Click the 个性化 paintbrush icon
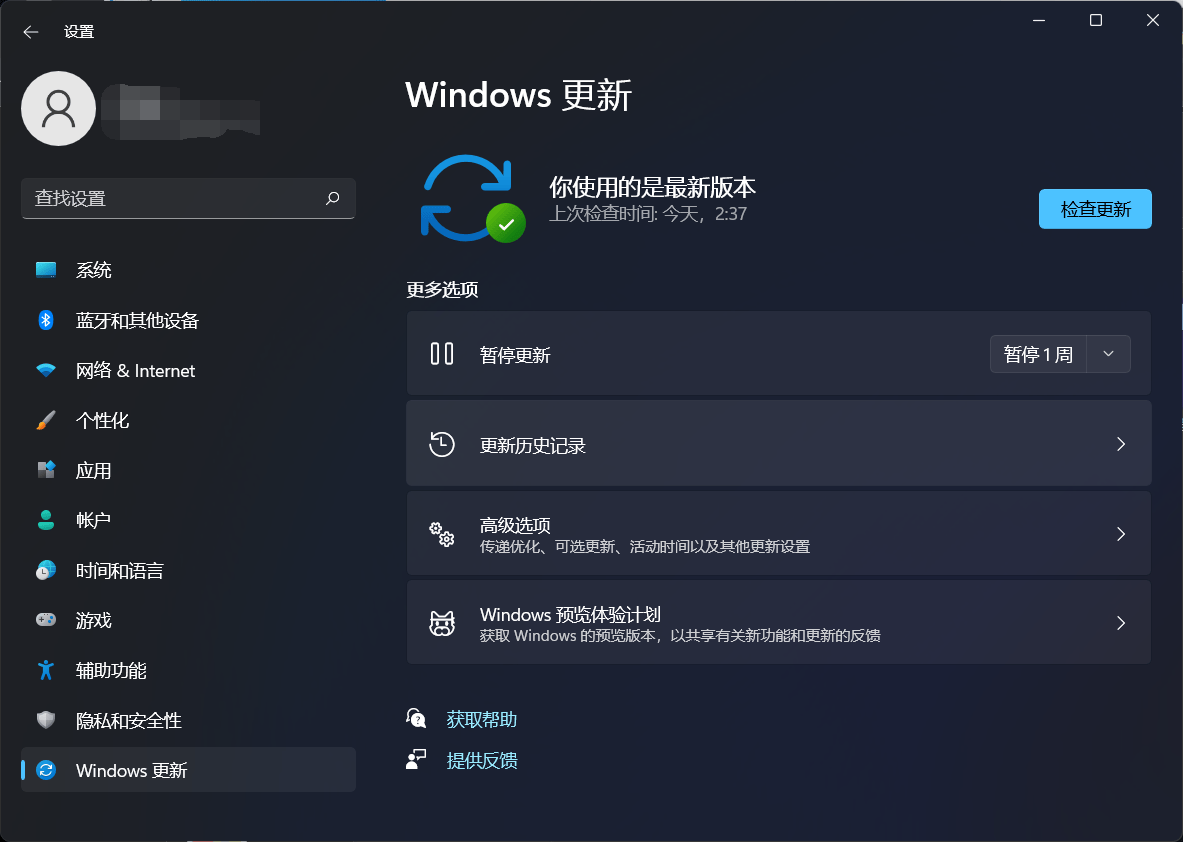1183x842 pixels. point(45,420)
